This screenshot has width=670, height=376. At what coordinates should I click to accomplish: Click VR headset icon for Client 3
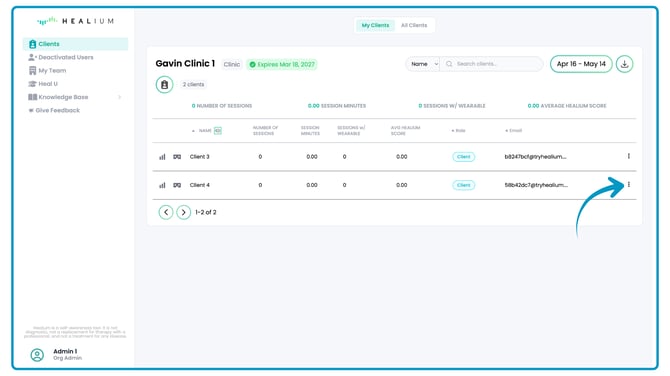(x=177, y=157)
